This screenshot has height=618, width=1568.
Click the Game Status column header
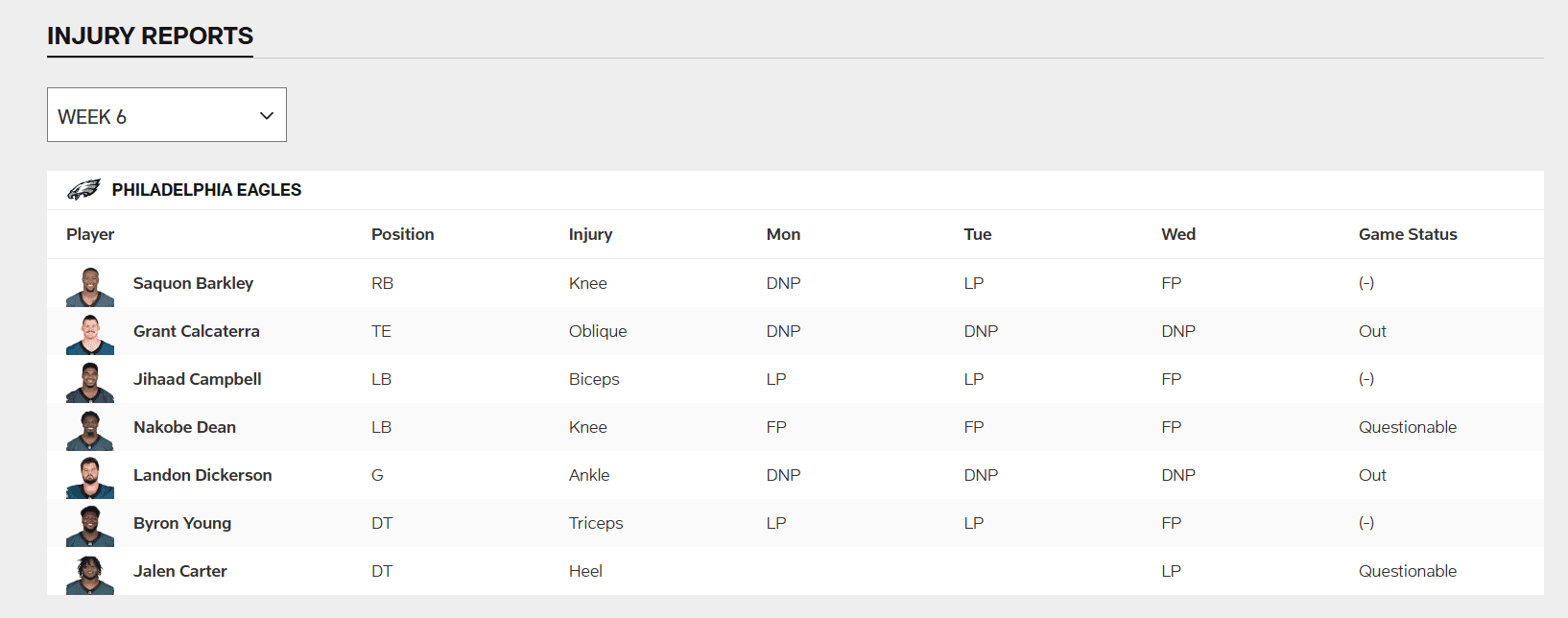click(x=1407, y=234)
